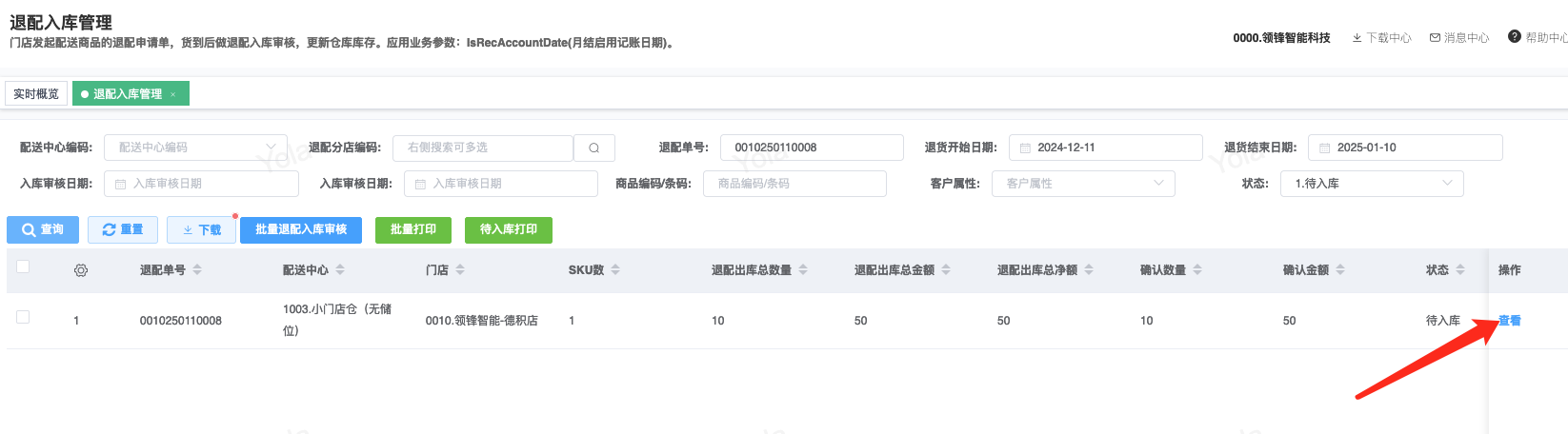Open 退货开始日期 date picker

(x=1106, y=148)
